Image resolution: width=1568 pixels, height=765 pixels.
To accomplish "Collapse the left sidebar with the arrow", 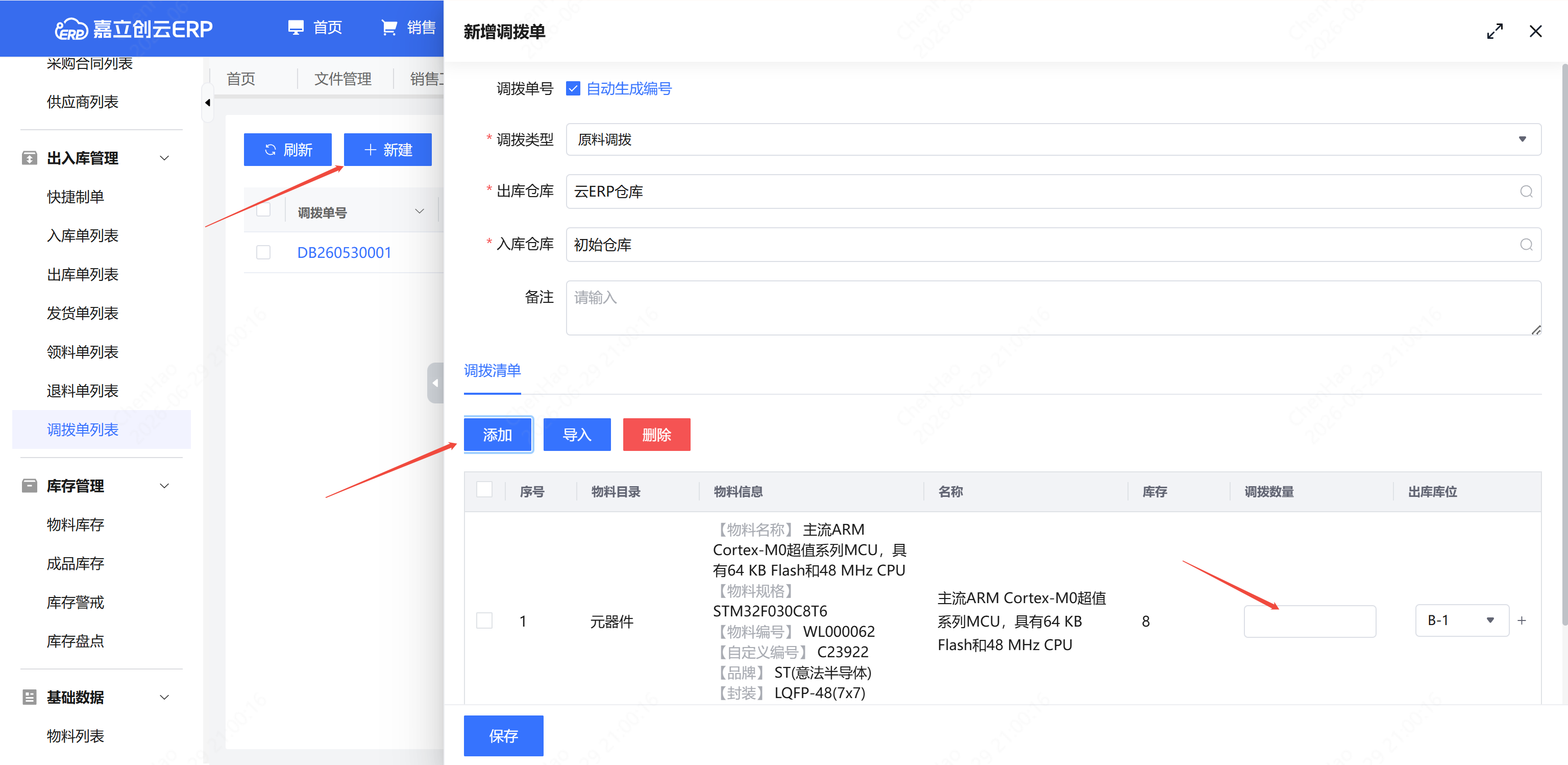I will [x=208, y=102].
